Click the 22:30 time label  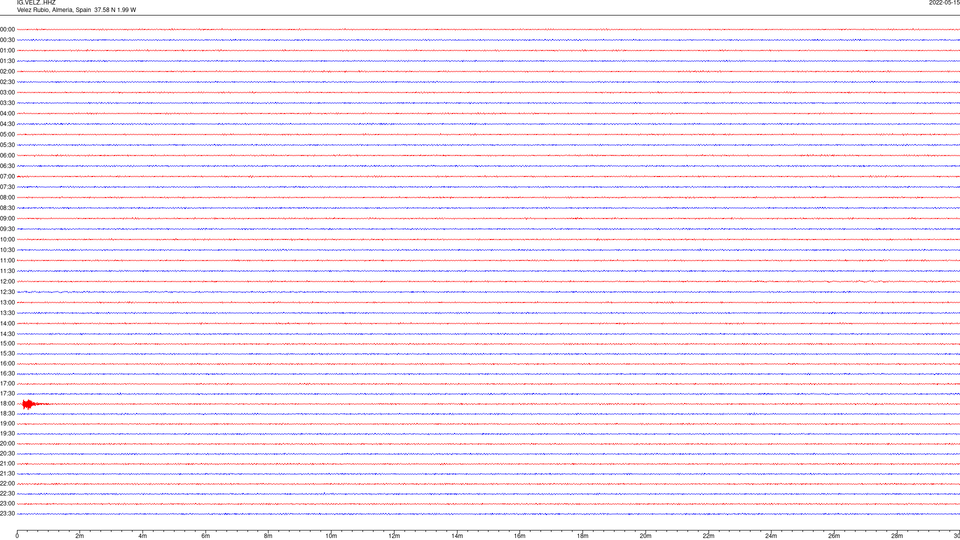click(7, 493)
